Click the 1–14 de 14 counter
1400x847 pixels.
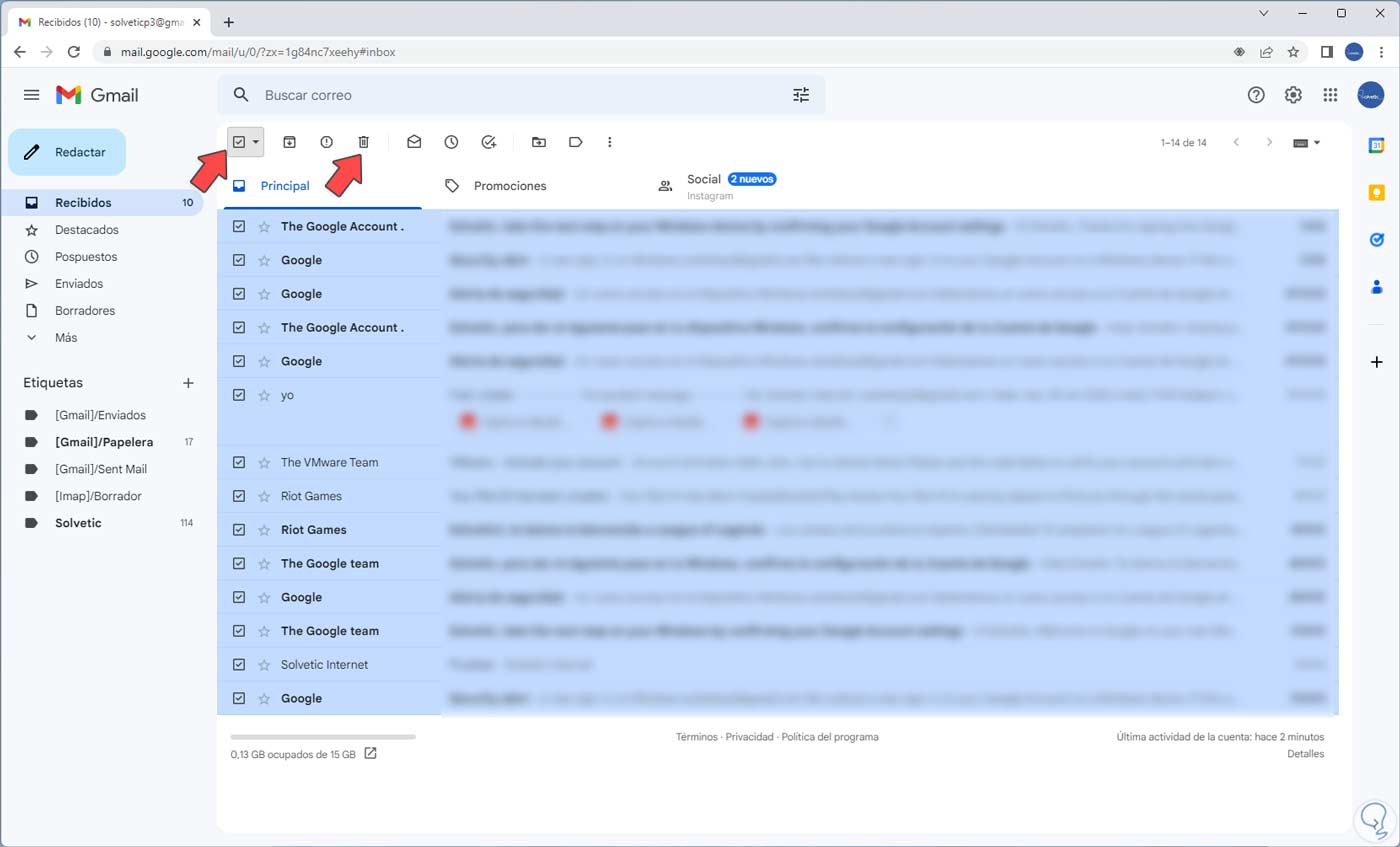point(1183,143)
